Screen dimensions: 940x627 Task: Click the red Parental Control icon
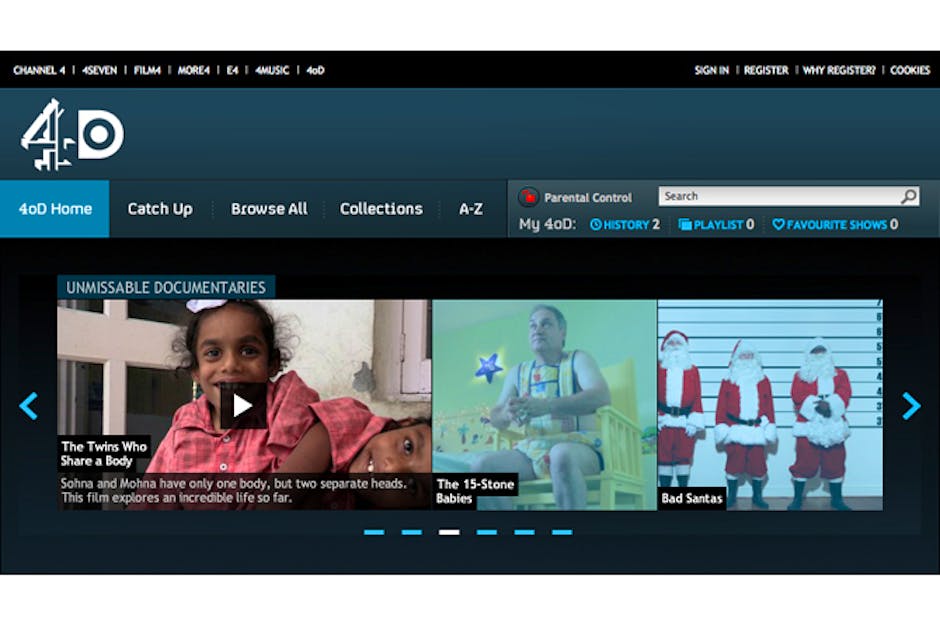(528, 198)
